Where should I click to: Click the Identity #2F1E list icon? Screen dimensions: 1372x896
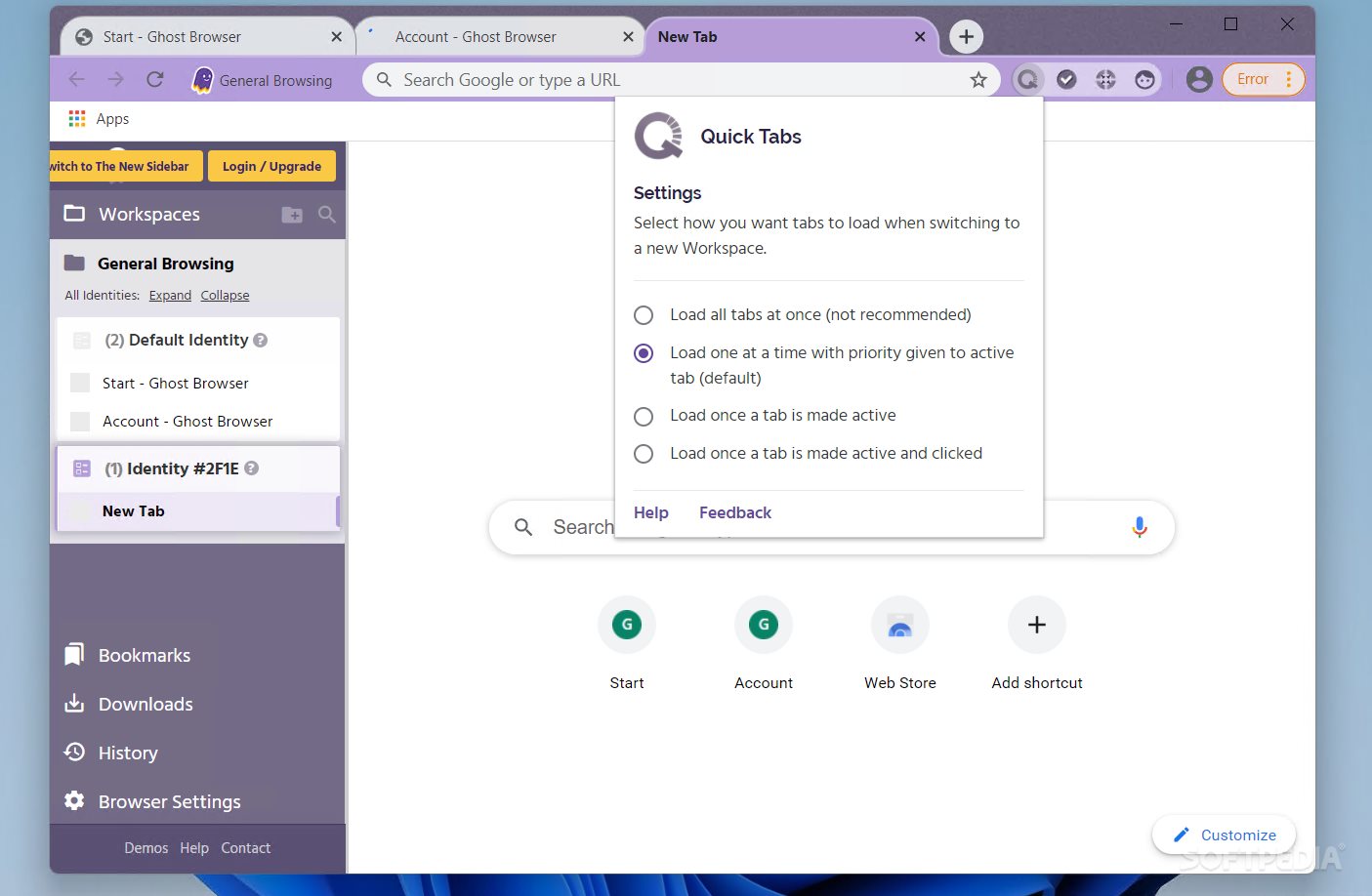click(x=82, y=468)
